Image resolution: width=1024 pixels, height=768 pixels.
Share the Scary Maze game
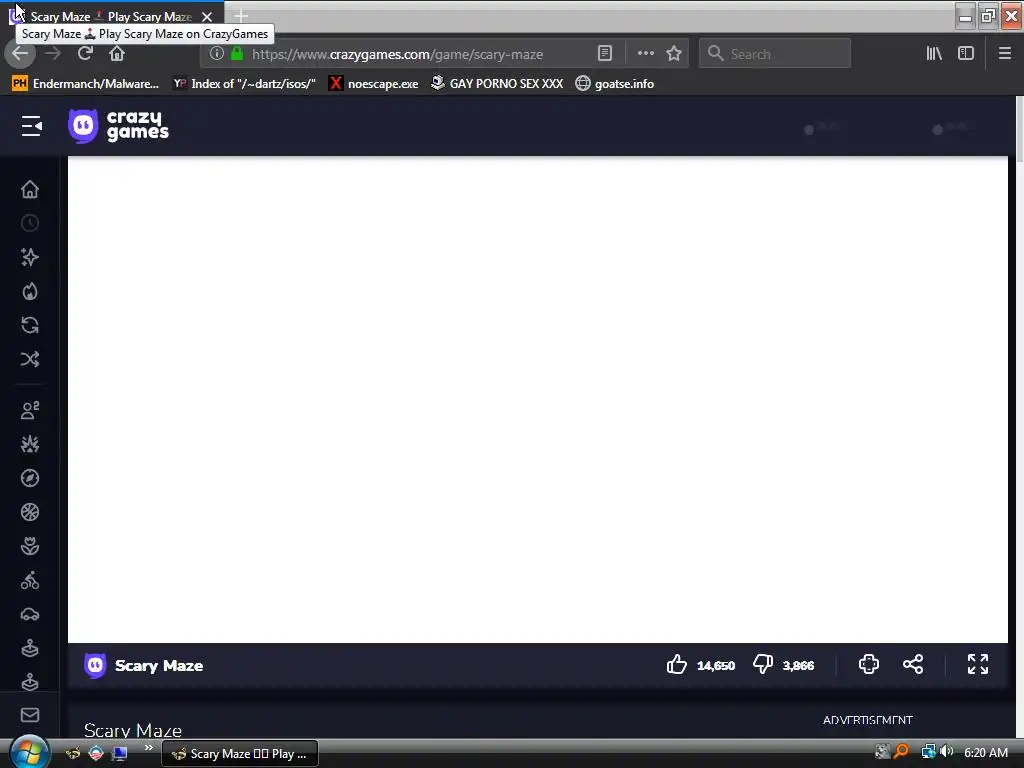913,665
